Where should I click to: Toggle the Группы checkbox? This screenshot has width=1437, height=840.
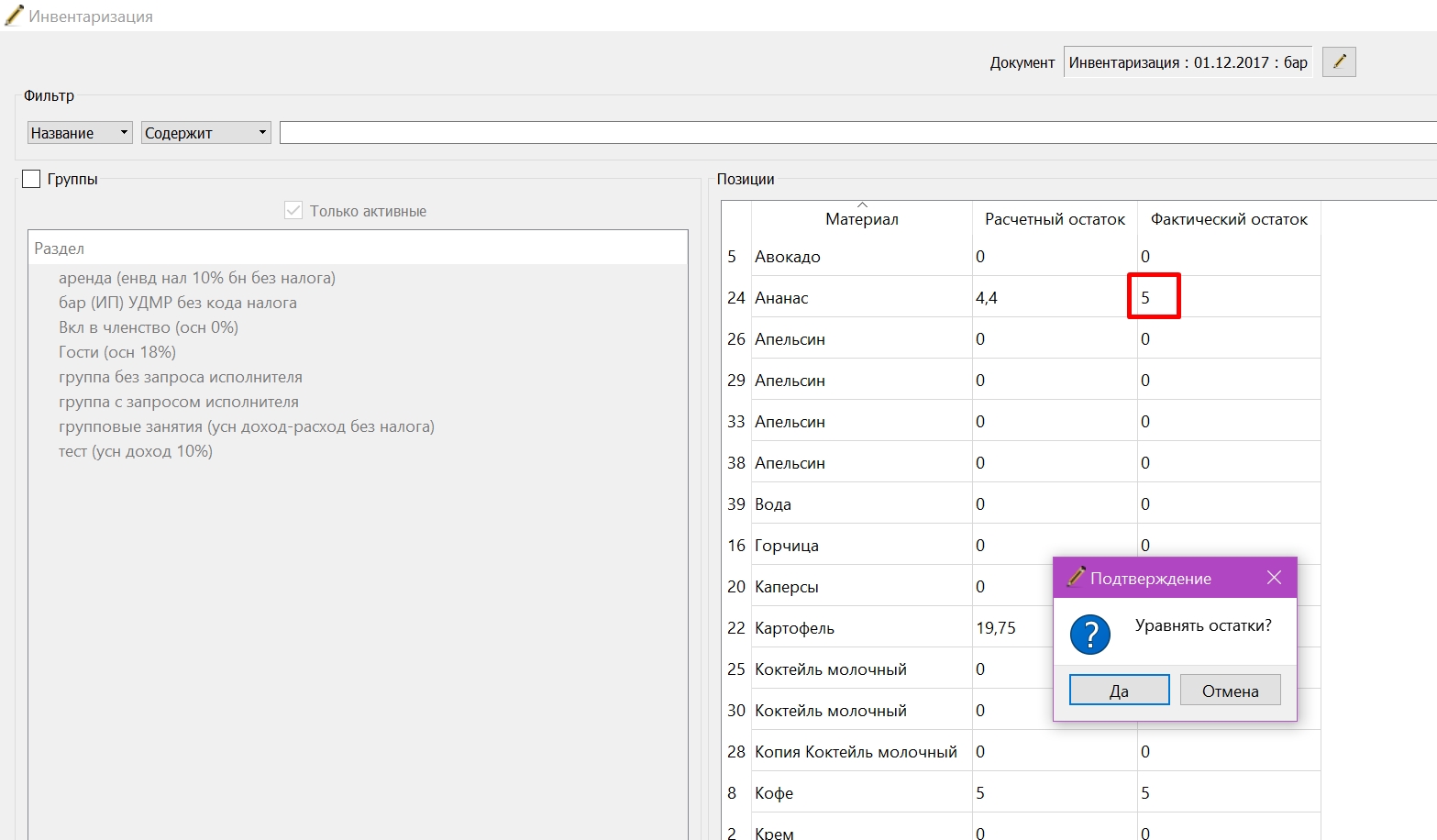[x=31, y=179]
